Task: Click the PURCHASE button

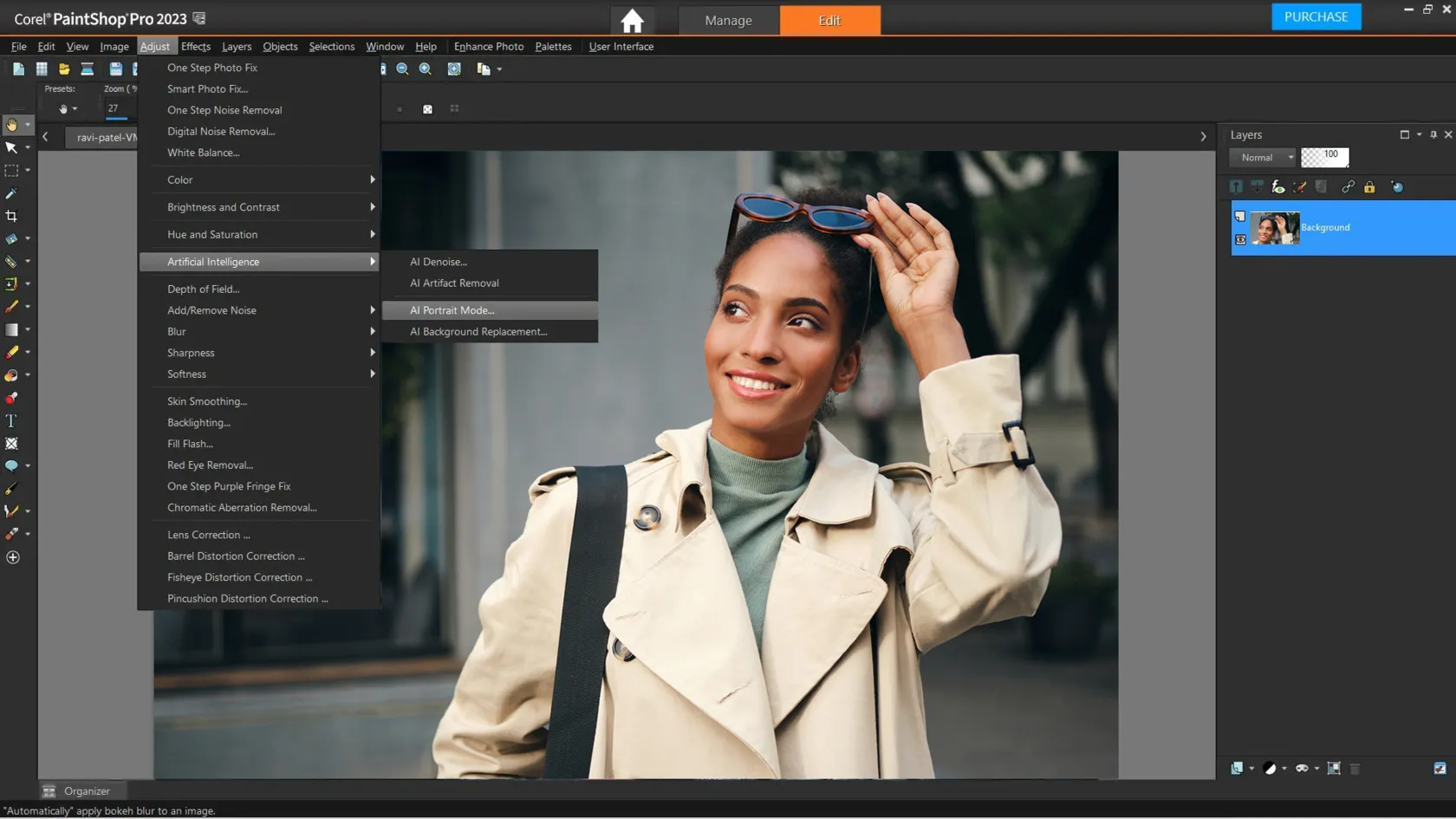Action: pos(1316,16)
